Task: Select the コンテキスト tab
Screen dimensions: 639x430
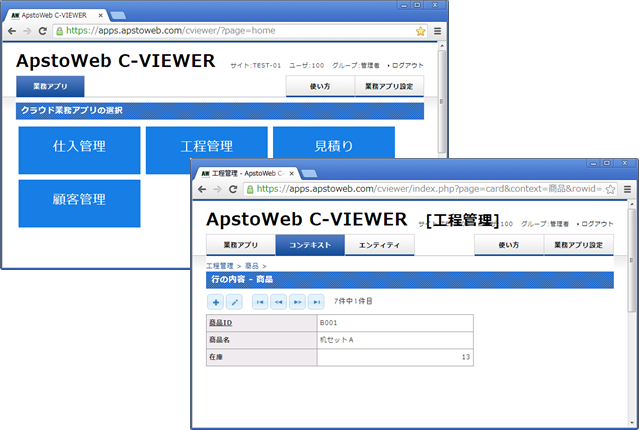Action: pos(310,245)
